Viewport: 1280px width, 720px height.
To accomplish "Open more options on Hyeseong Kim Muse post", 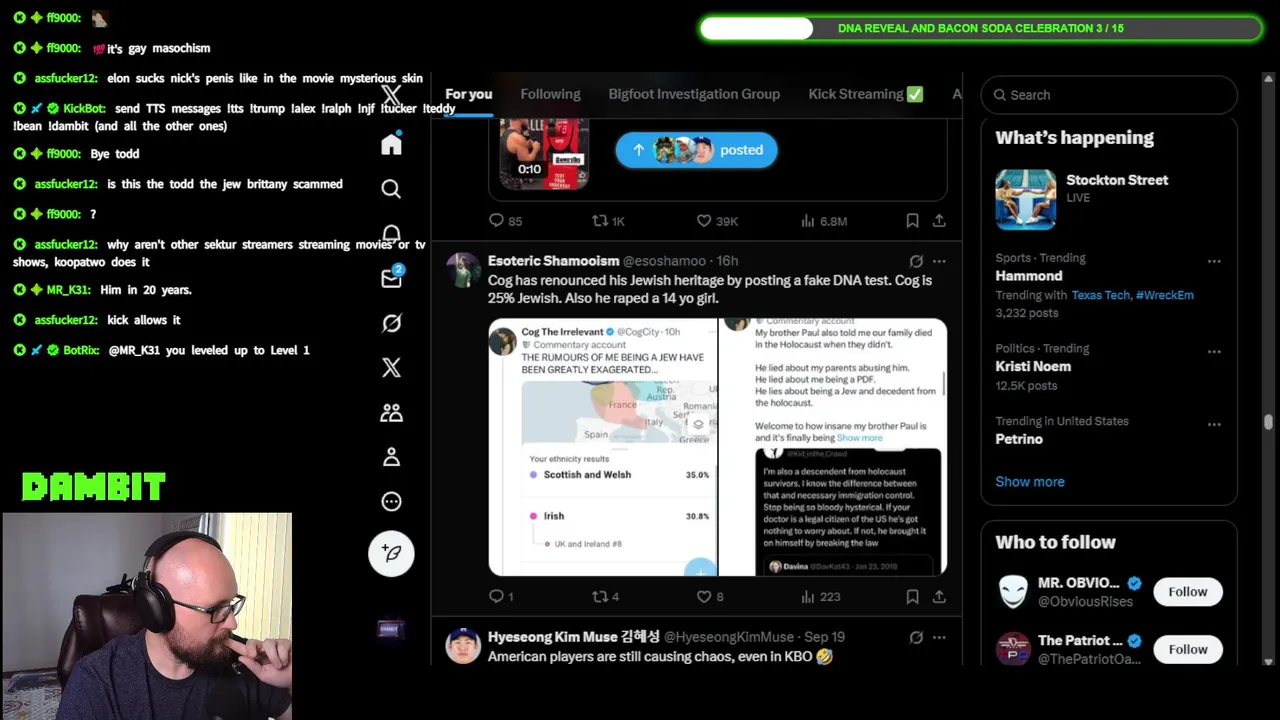I will tap(939, 637).
